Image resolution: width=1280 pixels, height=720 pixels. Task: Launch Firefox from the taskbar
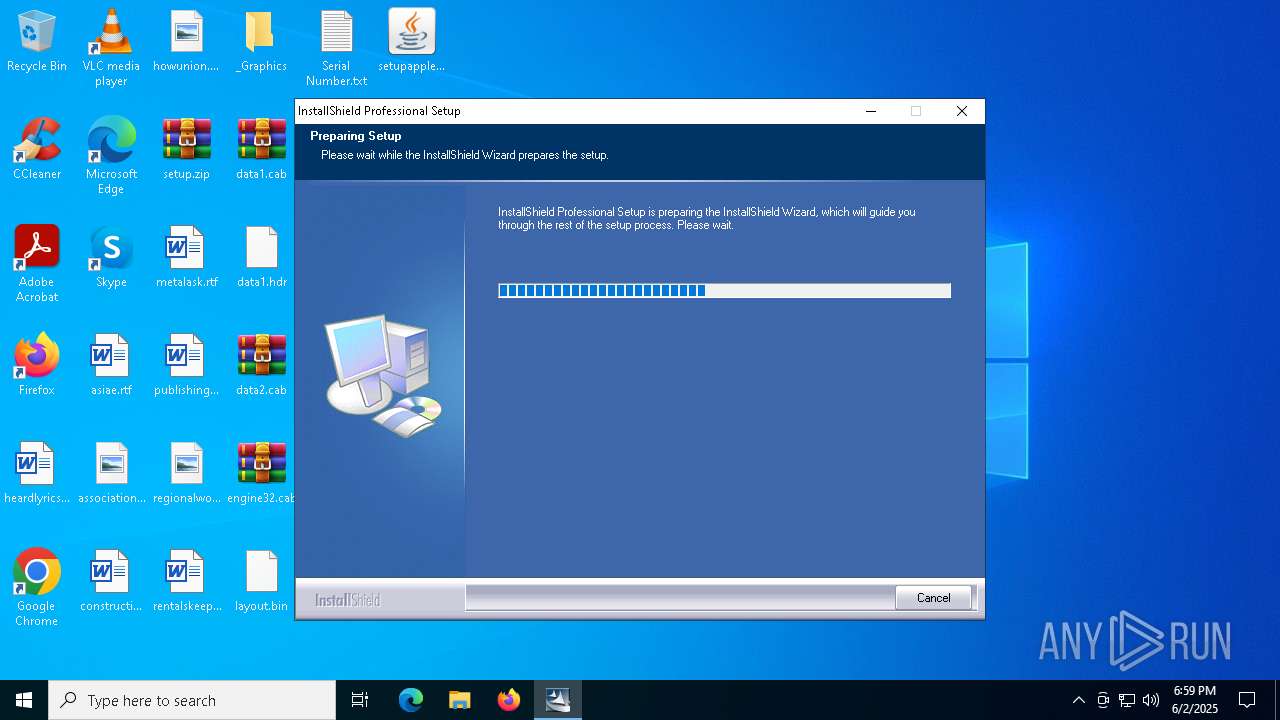[x=509, y=700]
